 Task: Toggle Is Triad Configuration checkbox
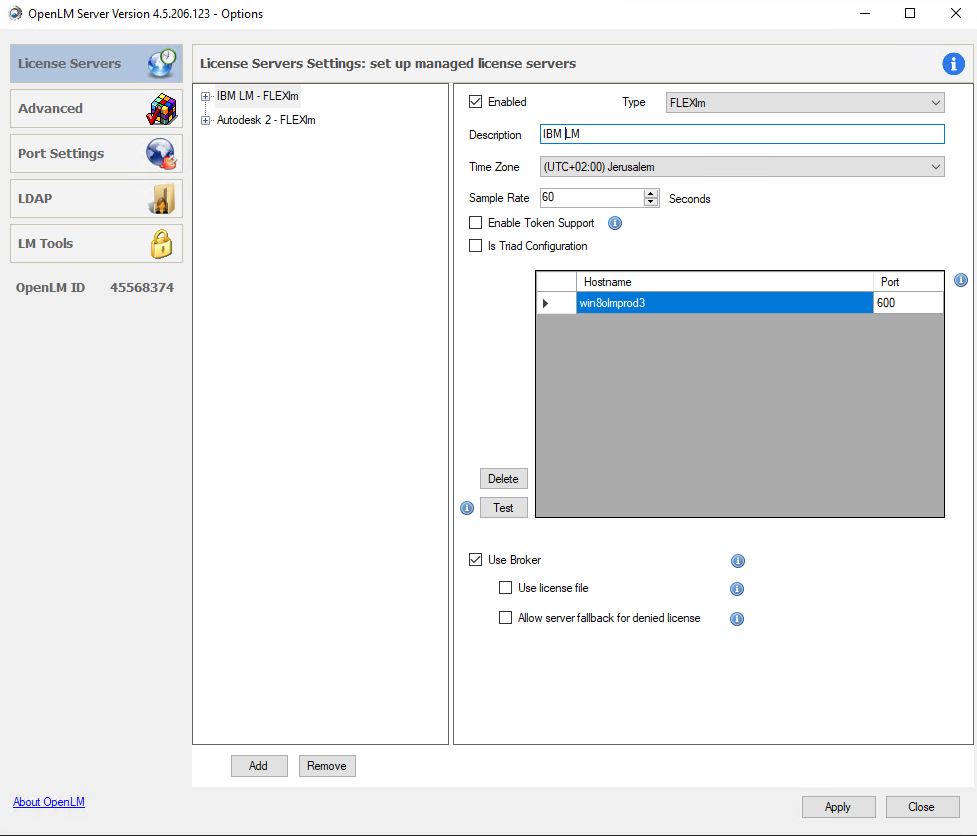tap(476, 246)
